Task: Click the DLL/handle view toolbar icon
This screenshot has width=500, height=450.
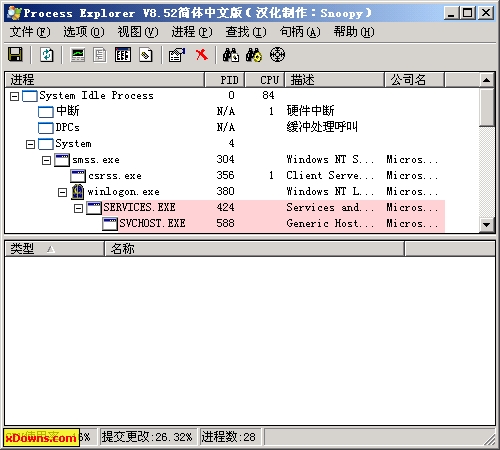Action: [146, 55]
